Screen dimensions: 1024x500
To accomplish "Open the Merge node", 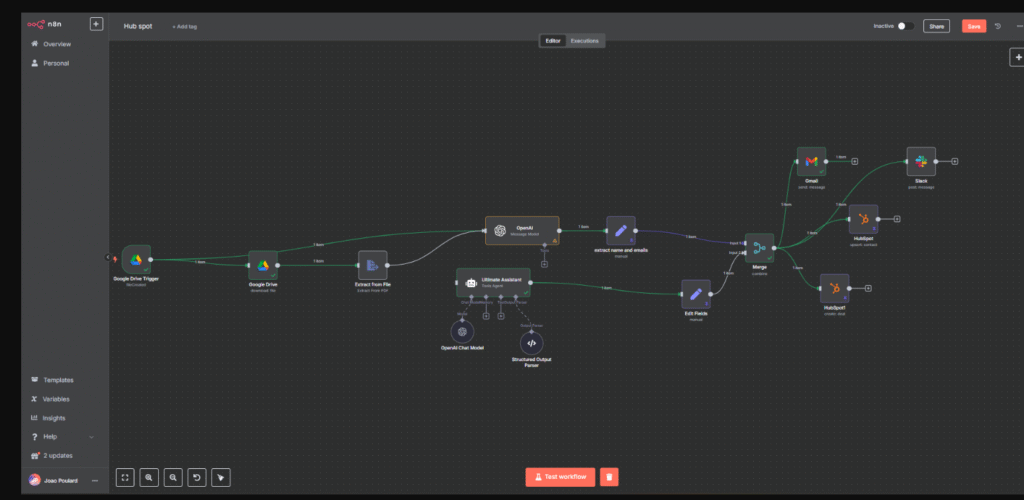I will click(759, 249).
